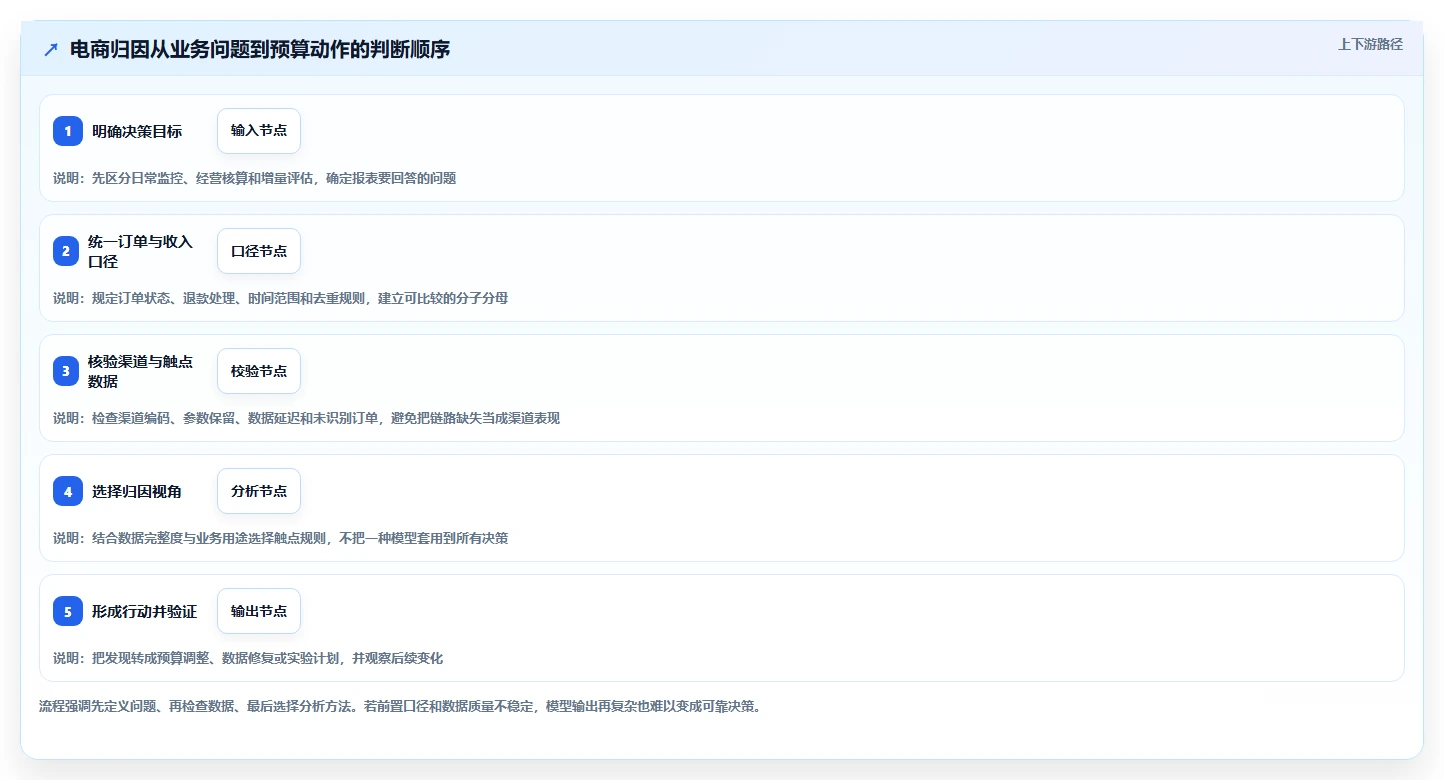1444x780 pixels.
Task: Click the 输入节点 tag
Action: (259, 131)
